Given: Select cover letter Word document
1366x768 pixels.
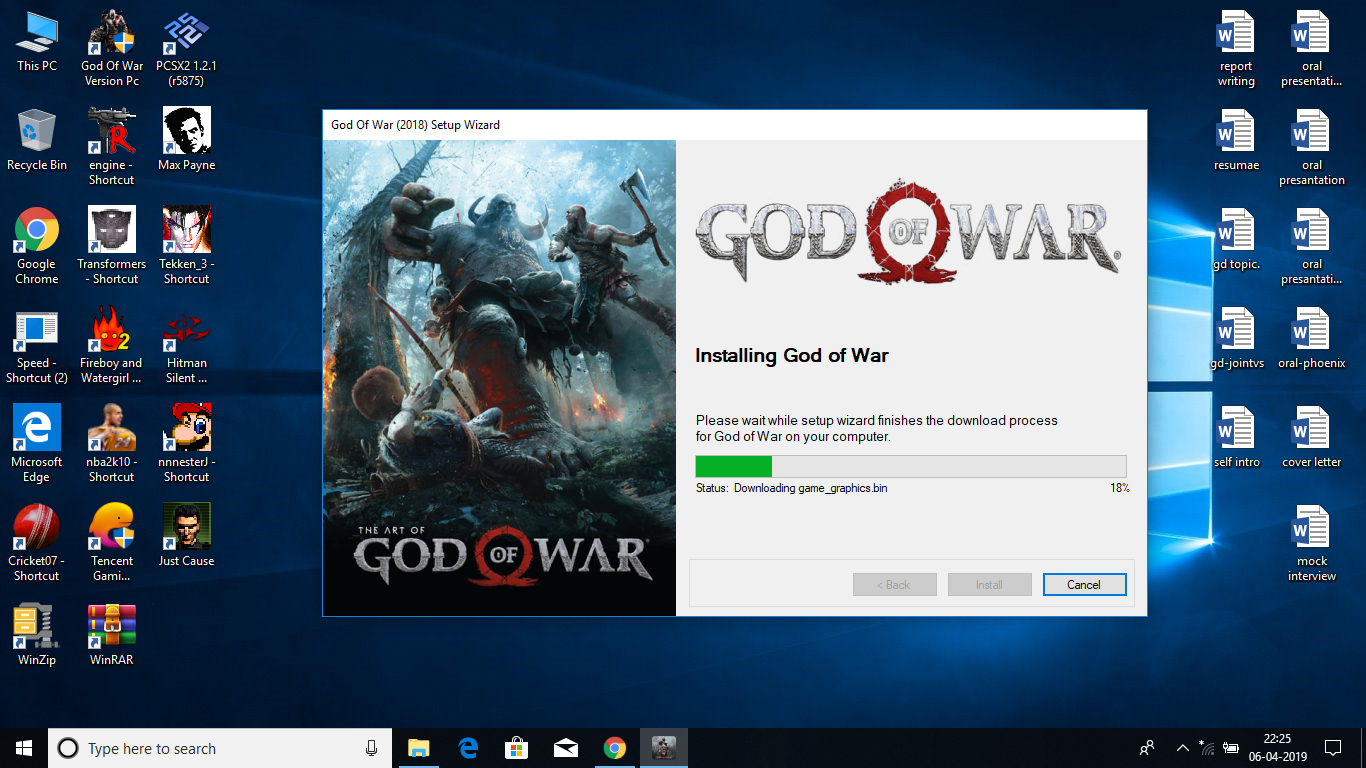Looking at the screenshot, I should pyautogui.click(x=1311, y=437).
